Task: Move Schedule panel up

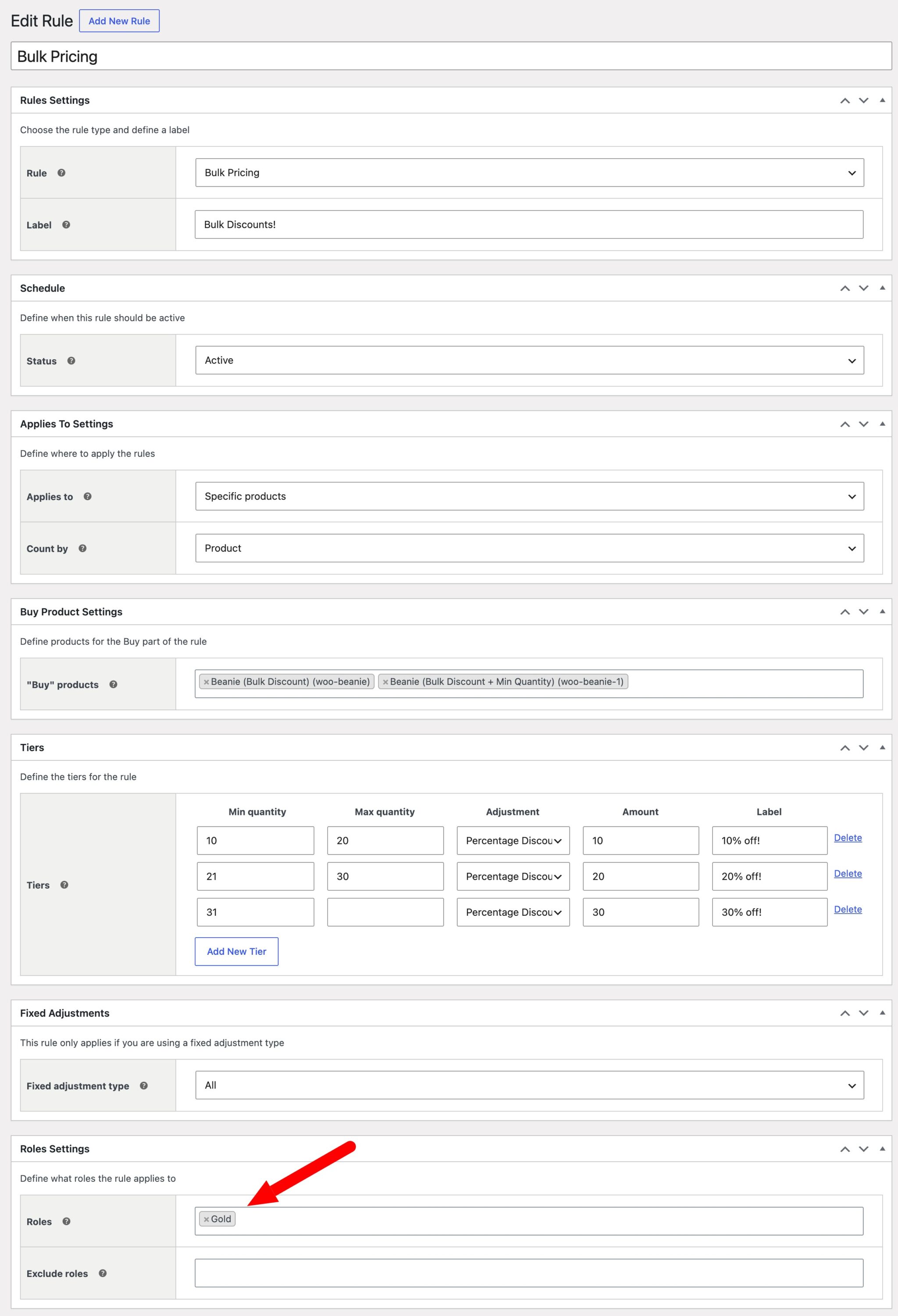Action: [845, 288]
